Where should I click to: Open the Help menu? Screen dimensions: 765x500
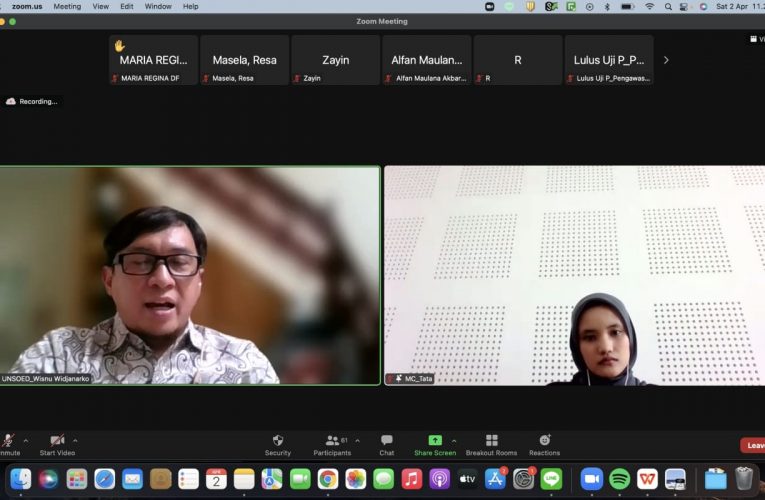click(x=190, y=6)
